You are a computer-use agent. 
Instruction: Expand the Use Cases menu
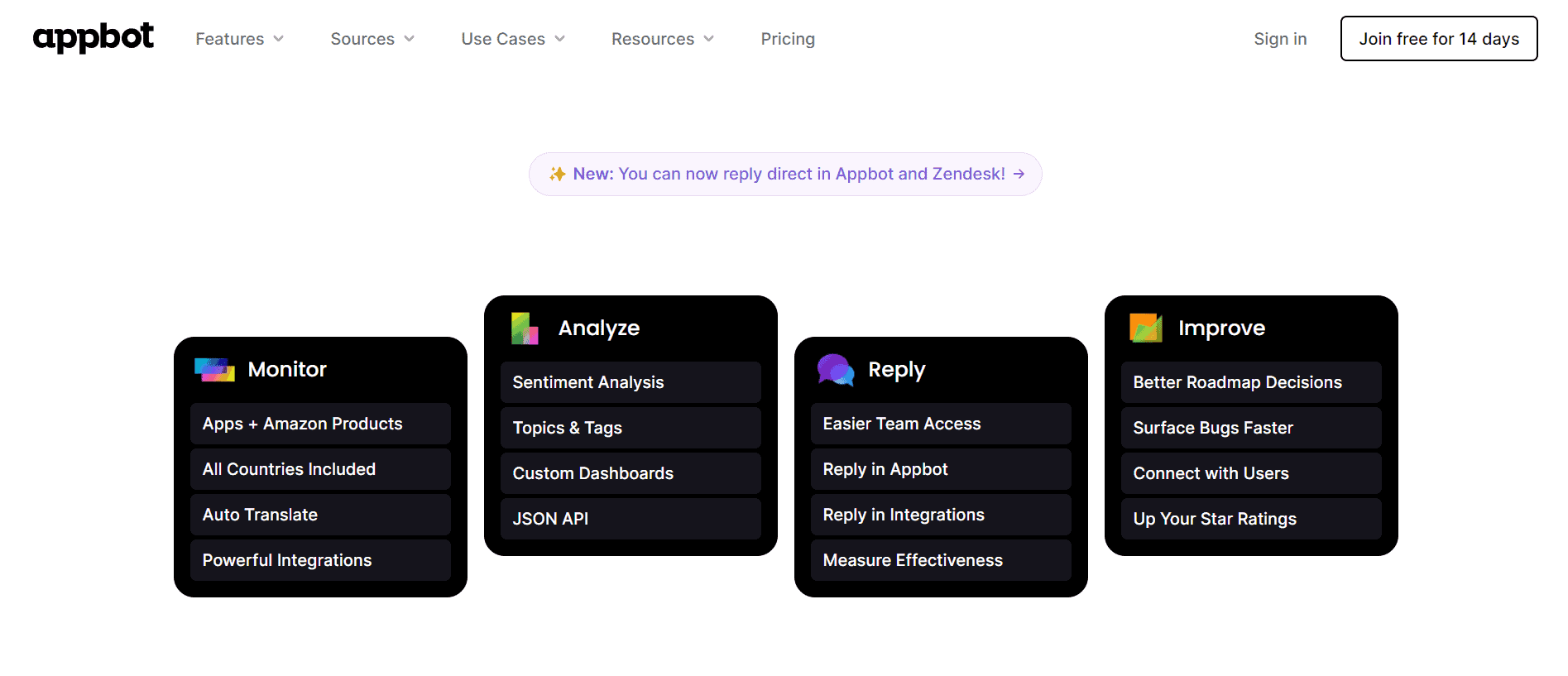pos(512,39)
